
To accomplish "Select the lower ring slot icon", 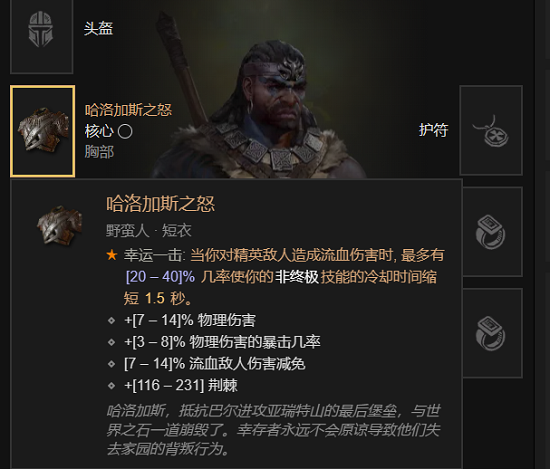I will tap(492, 333).
